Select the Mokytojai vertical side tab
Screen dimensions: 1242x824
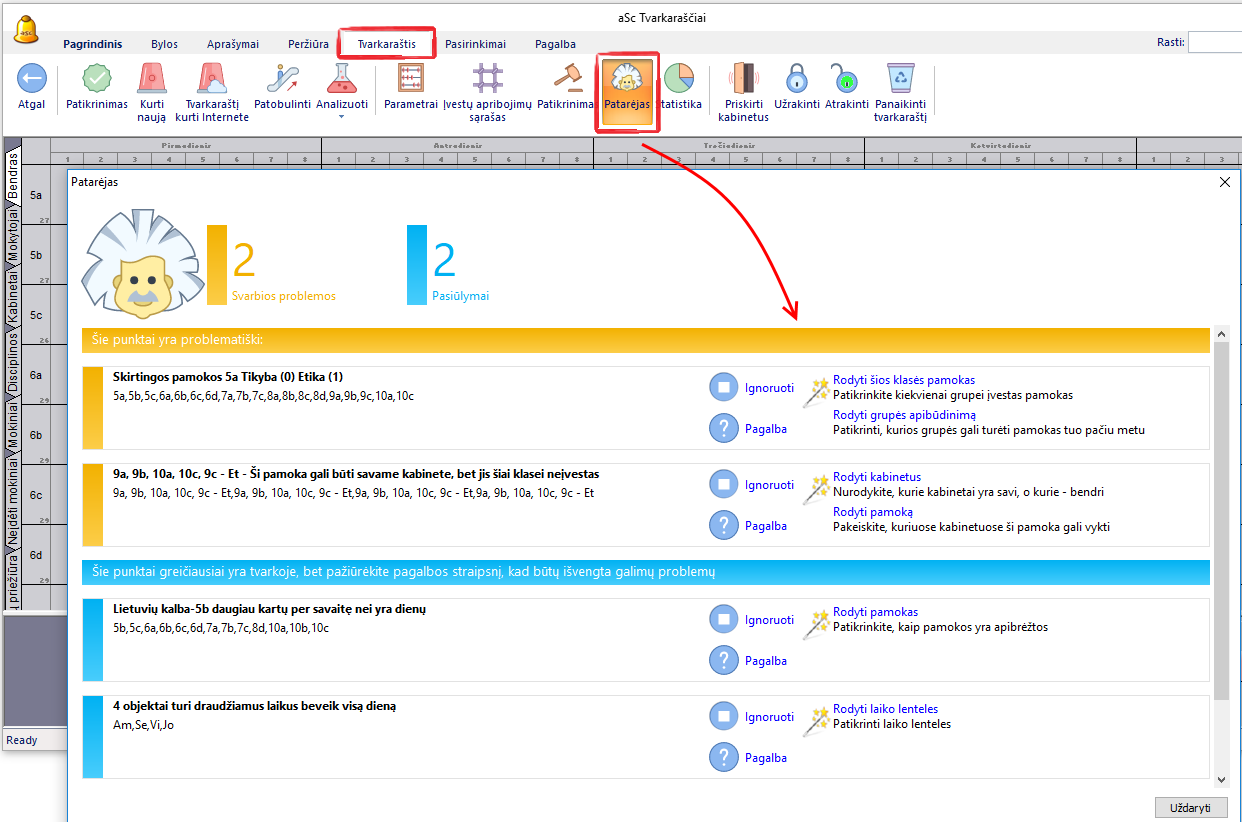point(13,234)
